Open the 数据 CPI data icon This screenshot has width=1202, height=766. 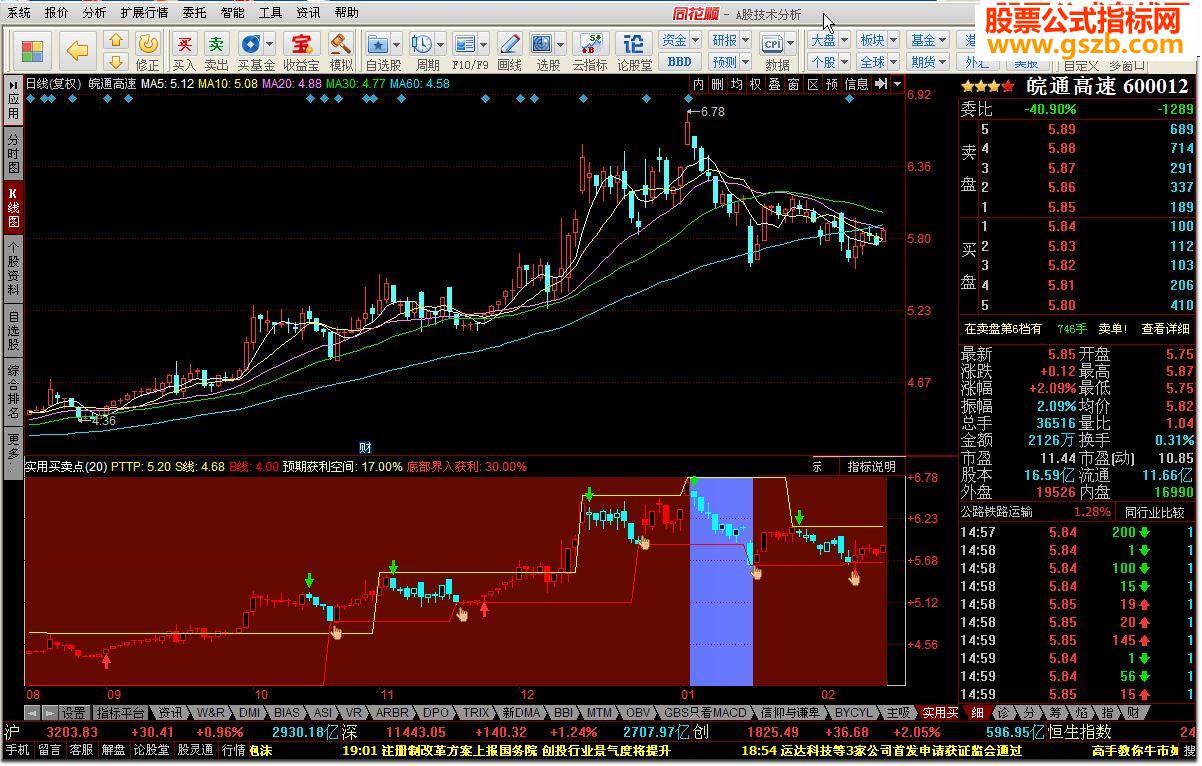pos(773,43)
